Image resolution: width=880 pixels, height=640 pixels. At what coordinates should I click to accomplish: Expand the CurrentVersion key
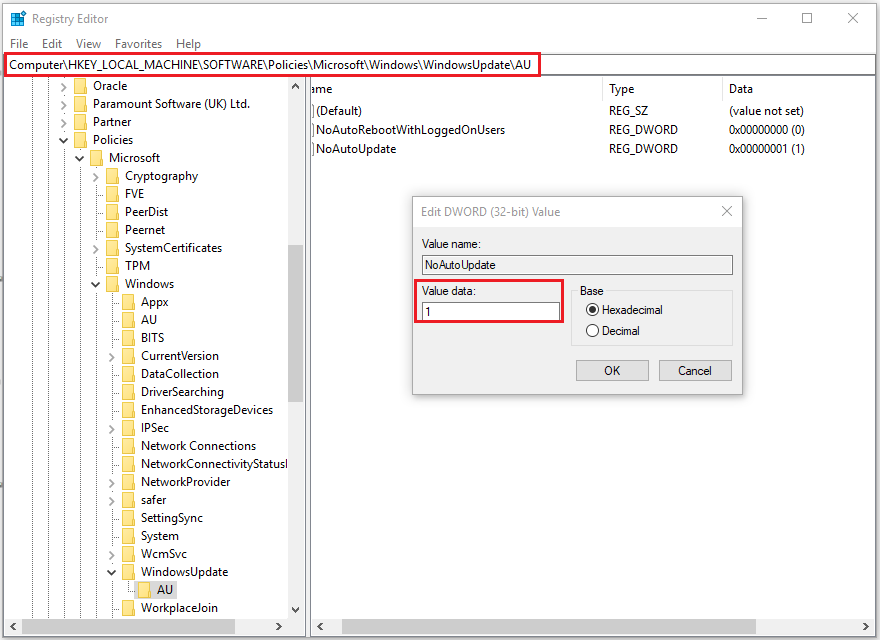point(112,357)
